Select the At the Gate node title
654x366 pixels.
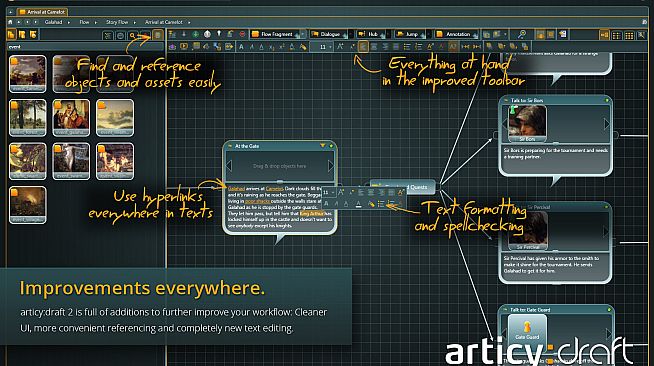tap(247, 146)
